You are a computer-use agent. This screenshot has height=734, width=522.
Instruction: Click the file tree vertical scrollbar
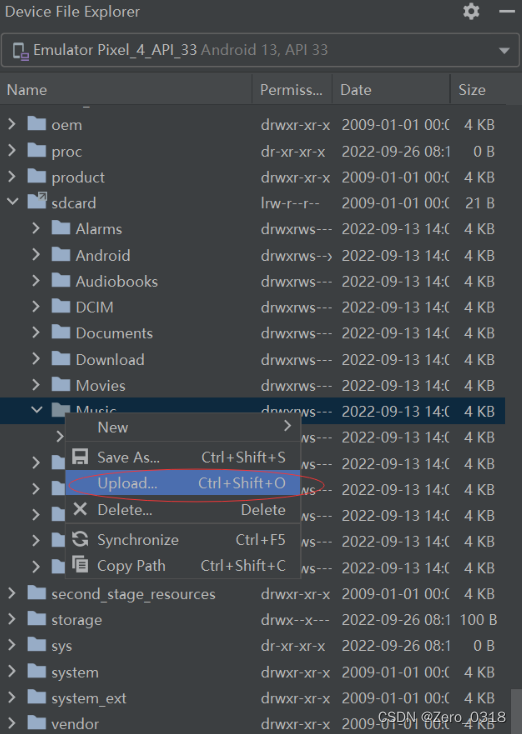coord(516,711)
